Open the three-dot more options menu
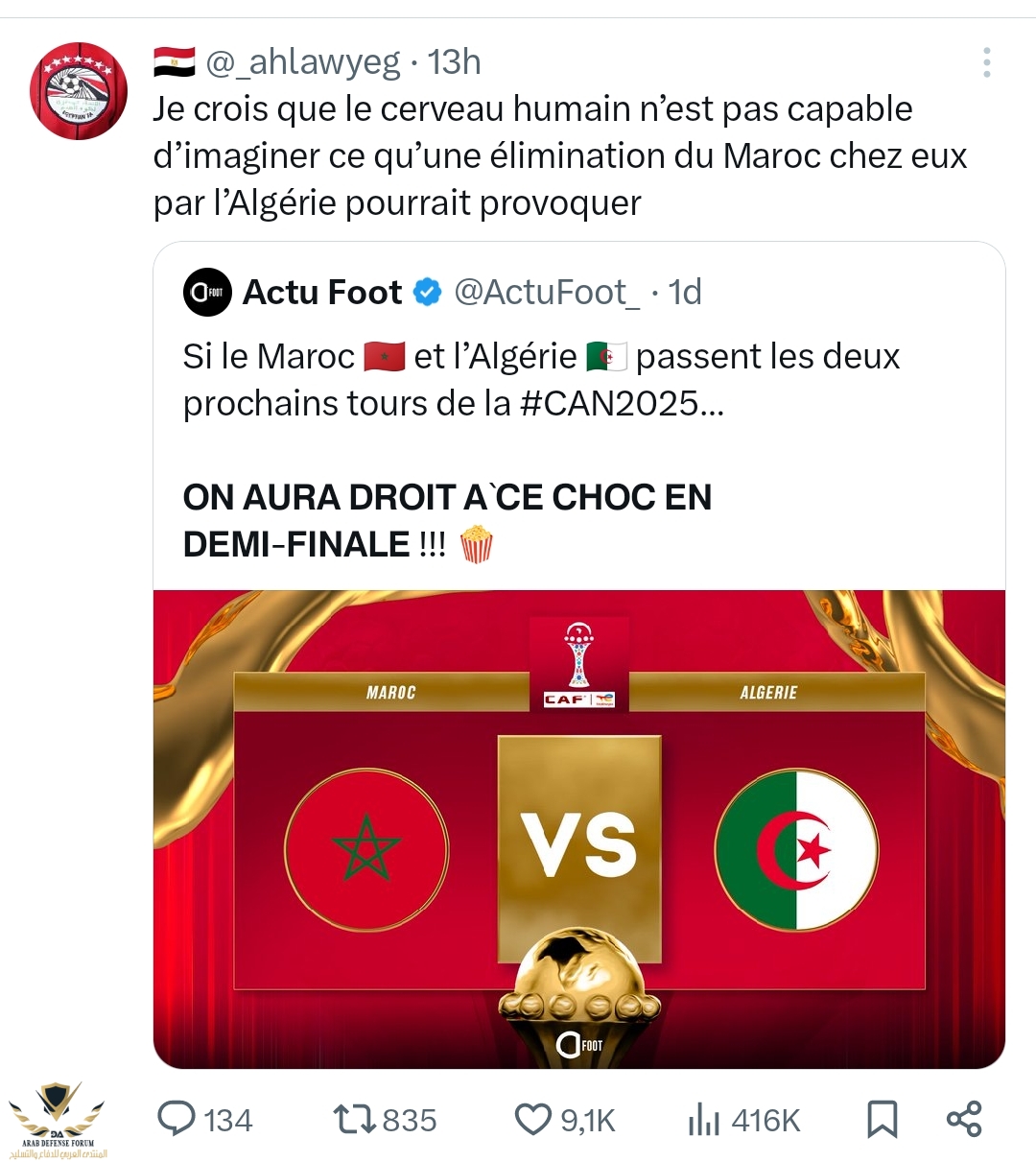The height and width of the screenshot is (1162, 1036). pos(986,63)
